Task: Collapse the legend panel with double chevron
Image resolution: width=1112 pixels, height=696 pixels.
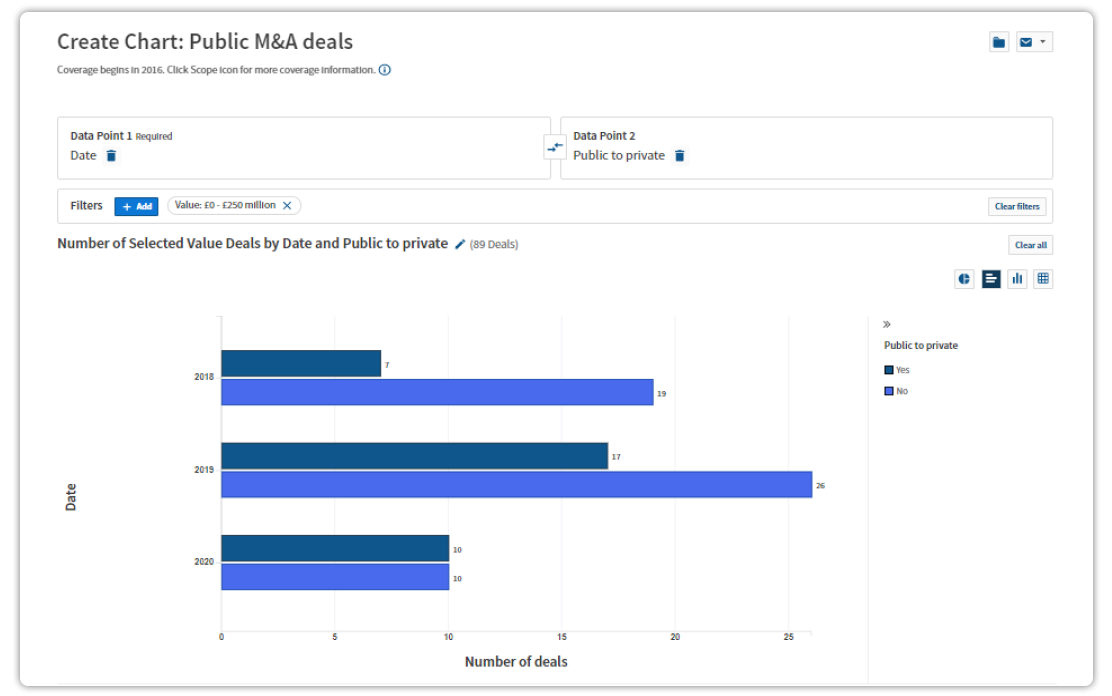Action: 887,324
